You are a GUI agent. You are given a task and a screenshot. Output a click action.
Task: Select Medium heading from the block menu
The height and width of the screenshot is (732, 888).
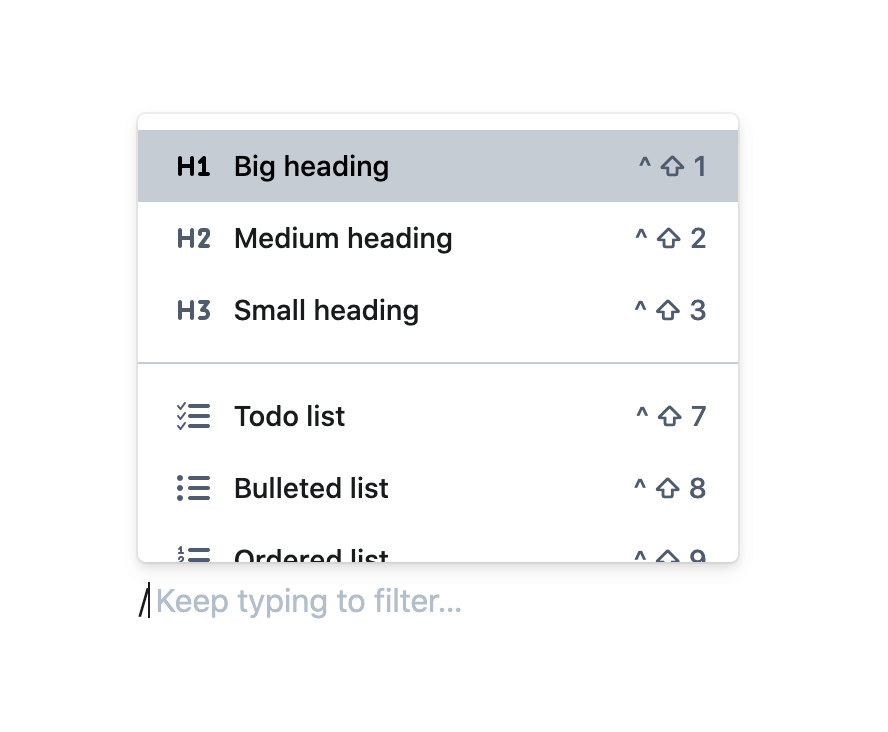click(x=343, y=239)
